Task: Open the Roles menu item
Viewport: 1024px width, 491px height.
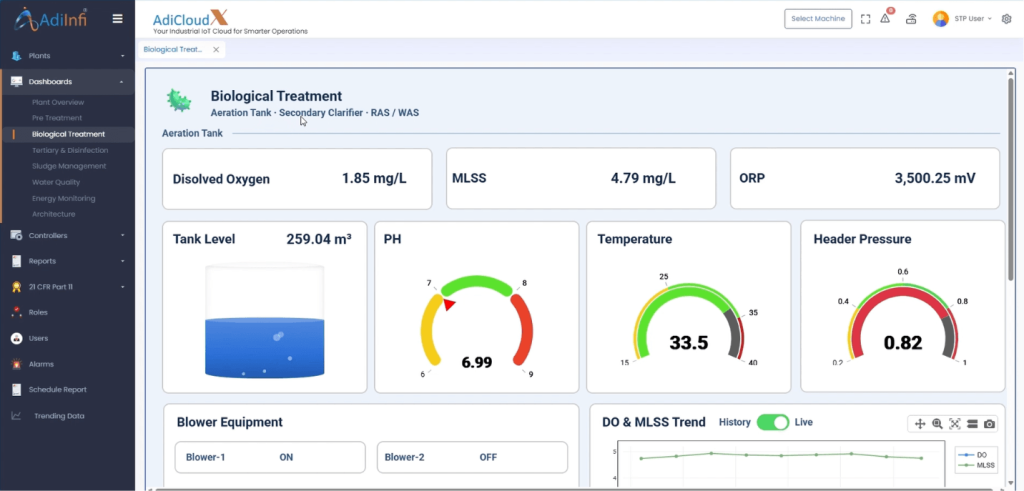Action: point(38,313)
